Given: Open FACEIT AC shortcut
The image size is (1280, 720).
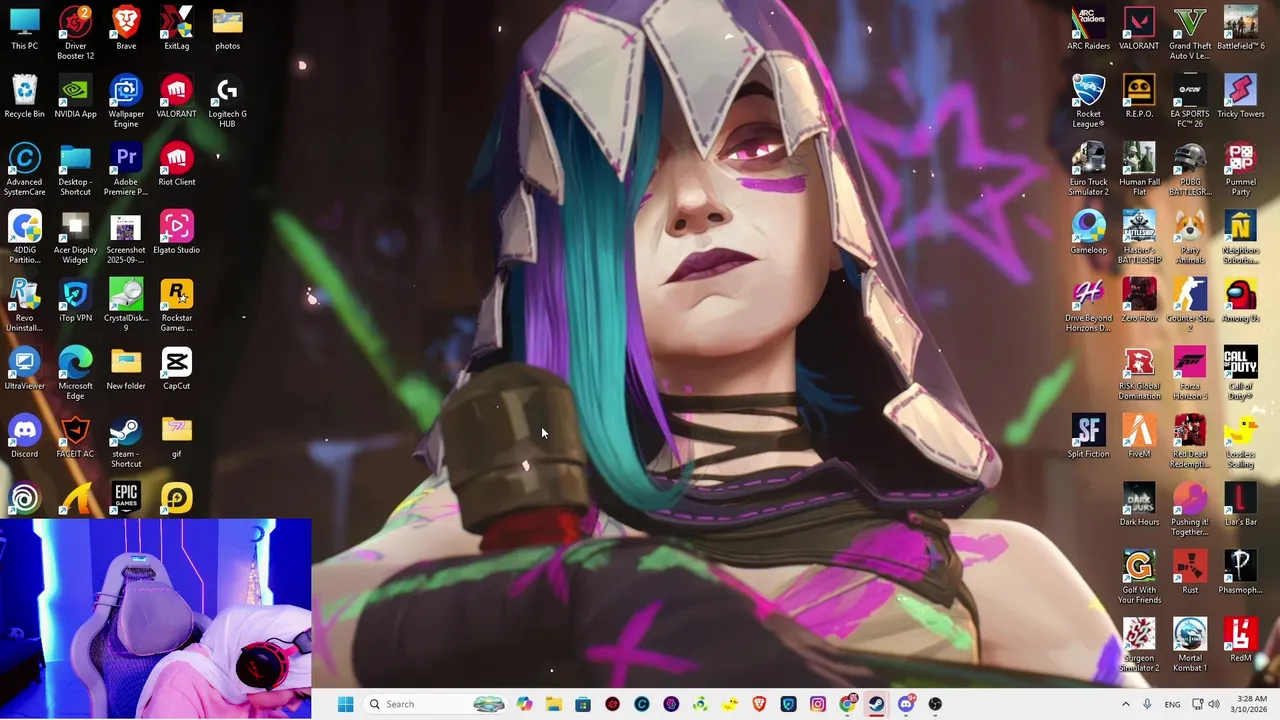Looking at the screenshot, I should click(75, 437).
